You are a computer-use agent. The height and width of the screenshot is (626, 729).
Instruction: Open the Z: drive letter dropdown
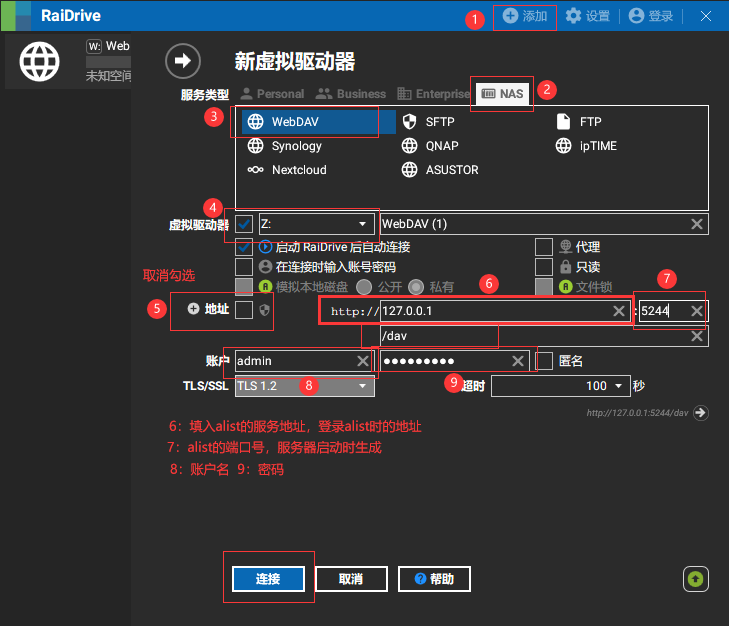pyautogui.click(x=316, y=224)
